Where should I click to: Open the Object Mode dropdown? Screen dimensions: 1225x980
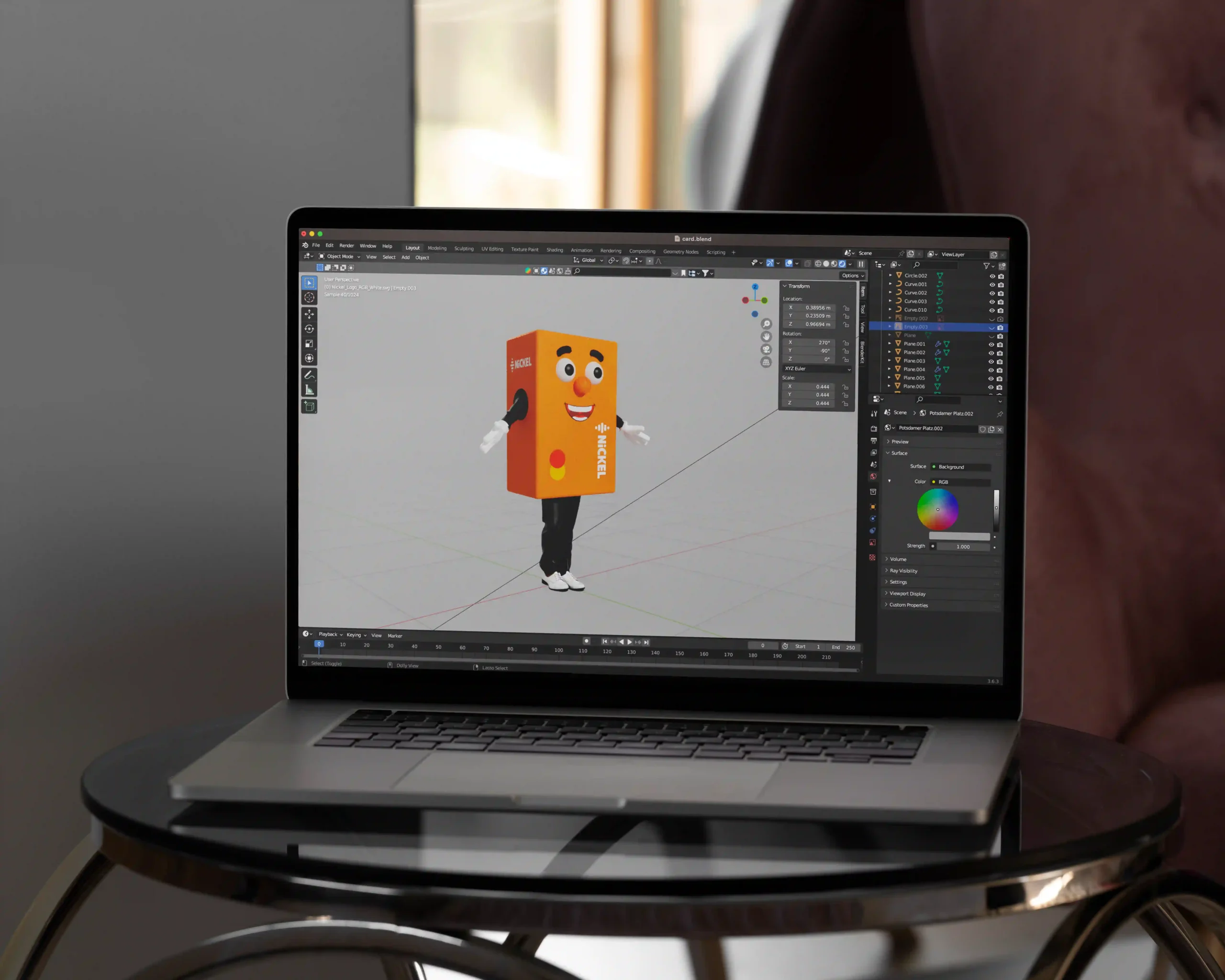tap(340, 257)
